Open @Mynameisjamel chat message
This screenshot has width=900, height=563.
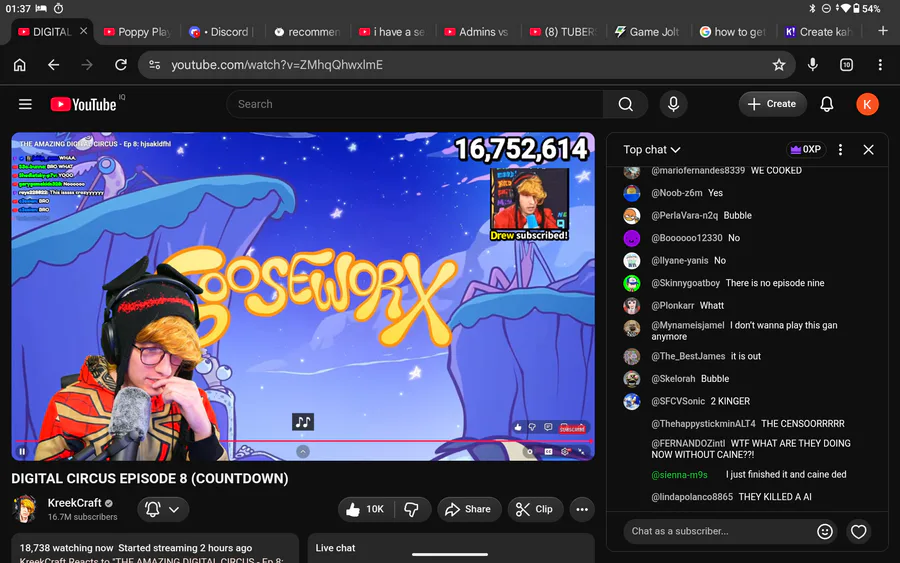point(746,331)
